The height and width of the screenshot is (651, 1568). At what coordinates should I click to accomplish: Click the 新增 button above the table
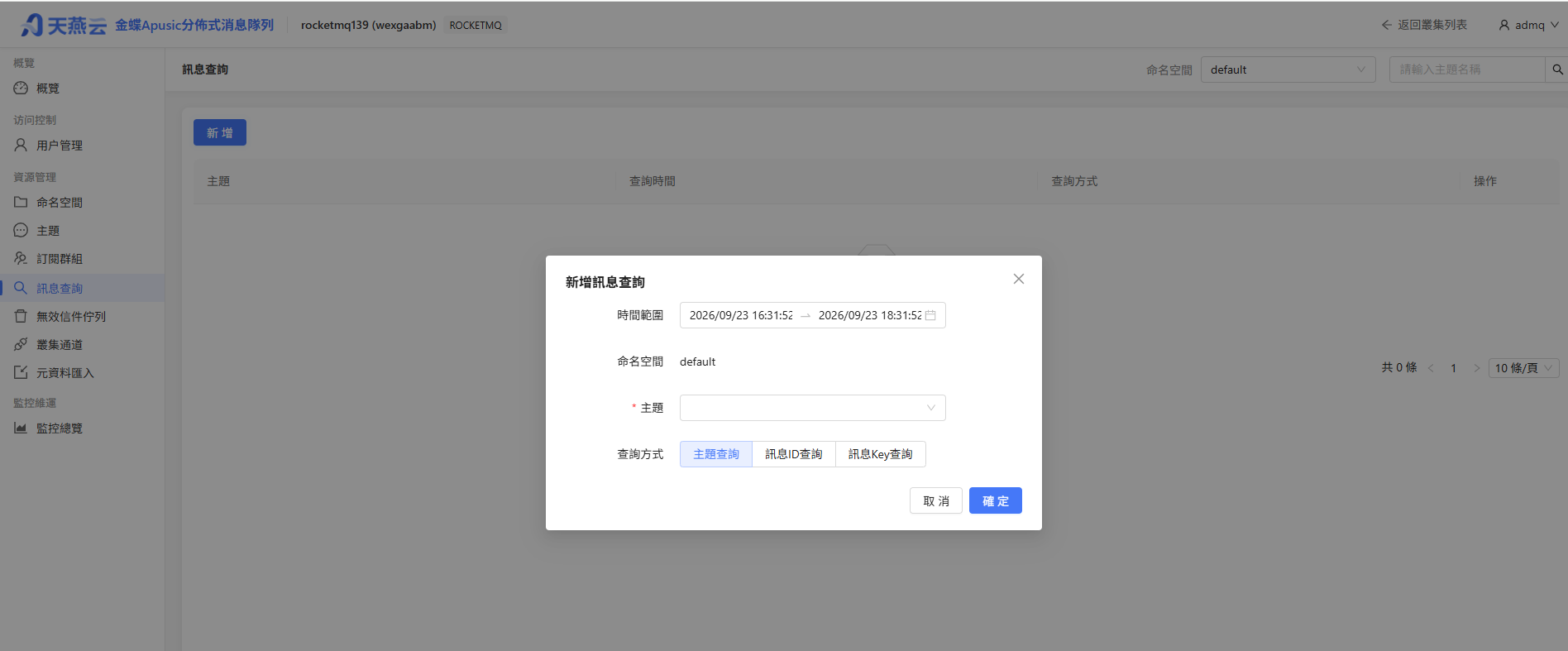[x=220, y=132]
